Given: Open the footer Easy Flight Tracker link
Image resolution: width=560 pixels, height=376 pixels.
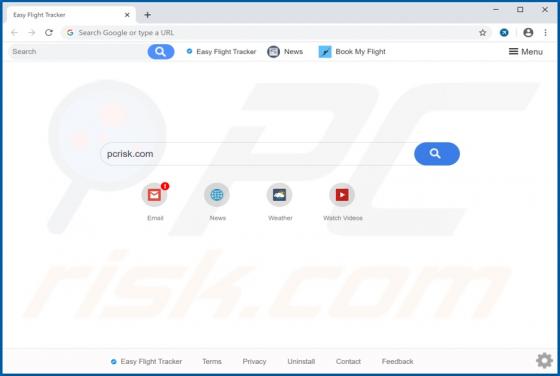Looking at the screenshot, I should point(146,361).
